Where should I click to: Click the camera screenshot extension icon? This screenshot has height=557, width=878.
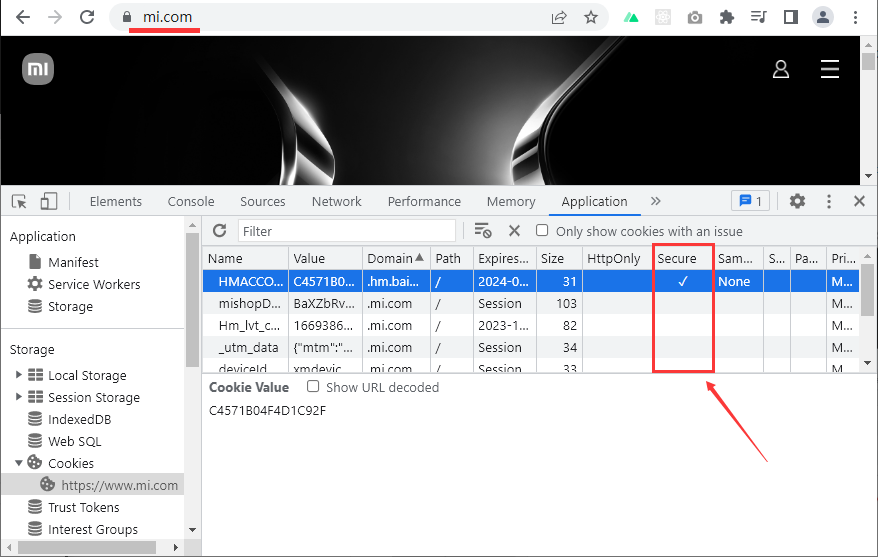click(x=695, y=17)
